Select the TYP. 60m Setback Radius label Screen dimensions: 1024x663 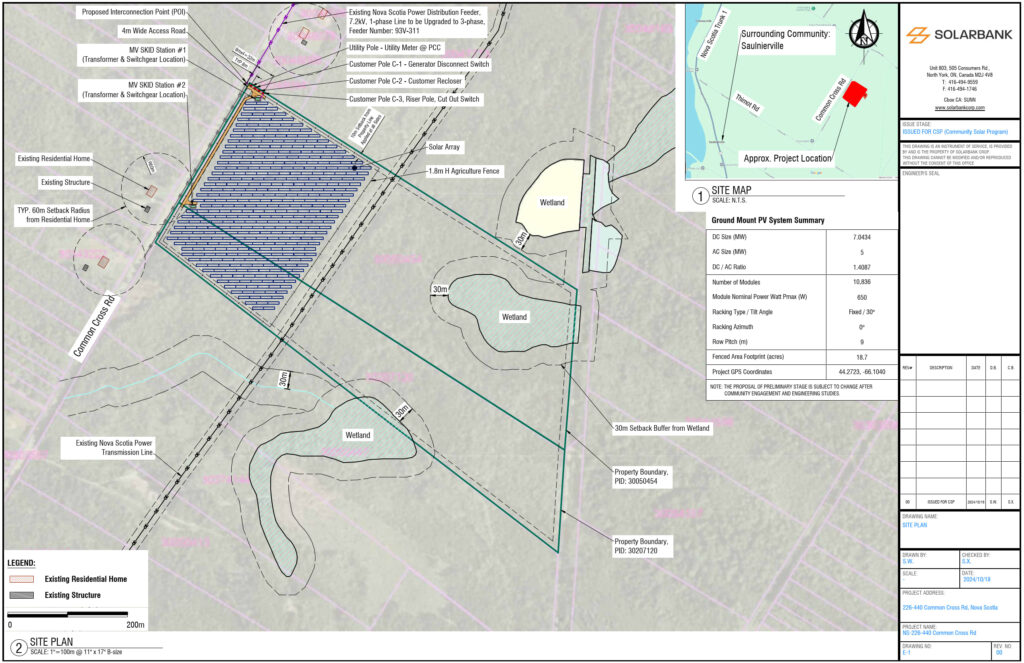click(x=54, y=215)
